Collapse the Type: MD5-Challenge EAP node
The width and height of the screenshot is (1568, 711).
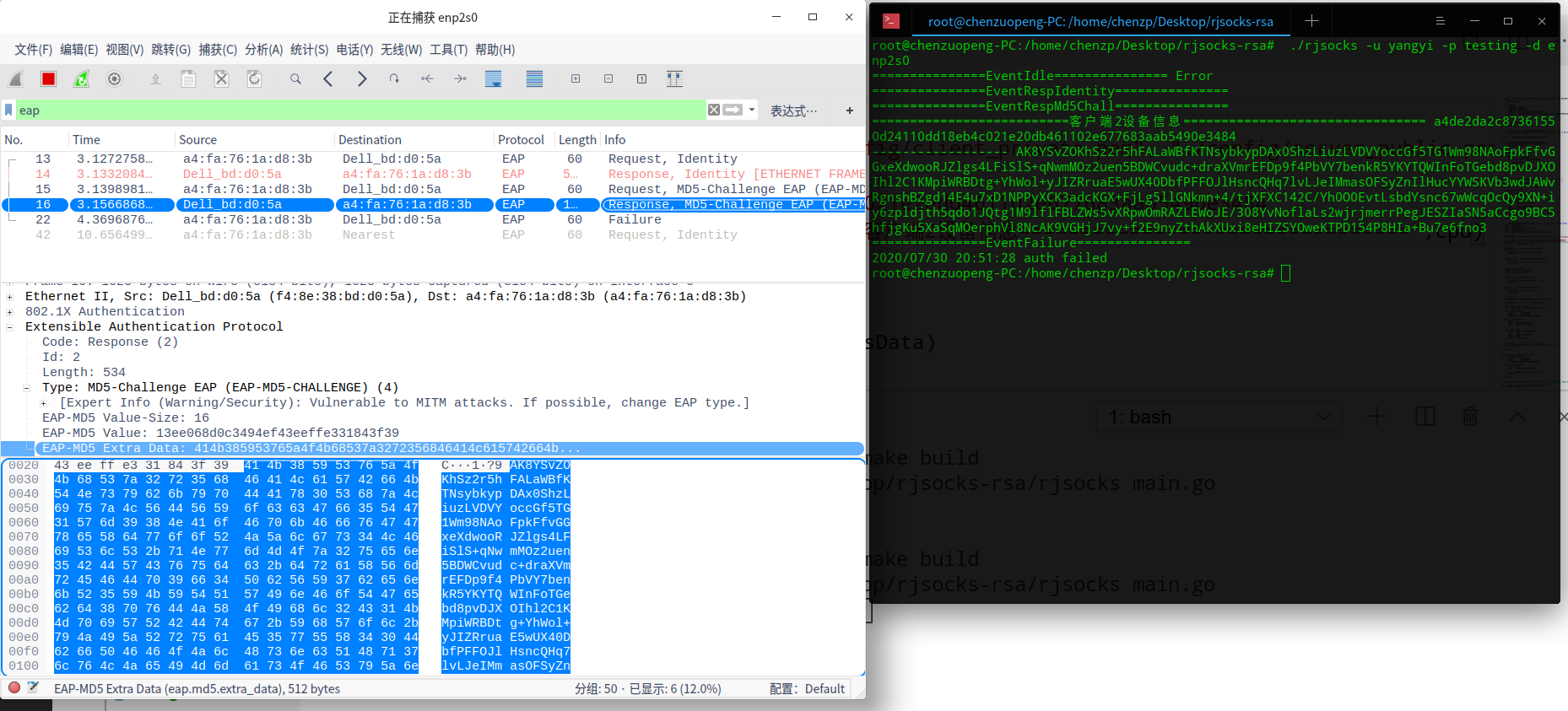pos(27,388)
